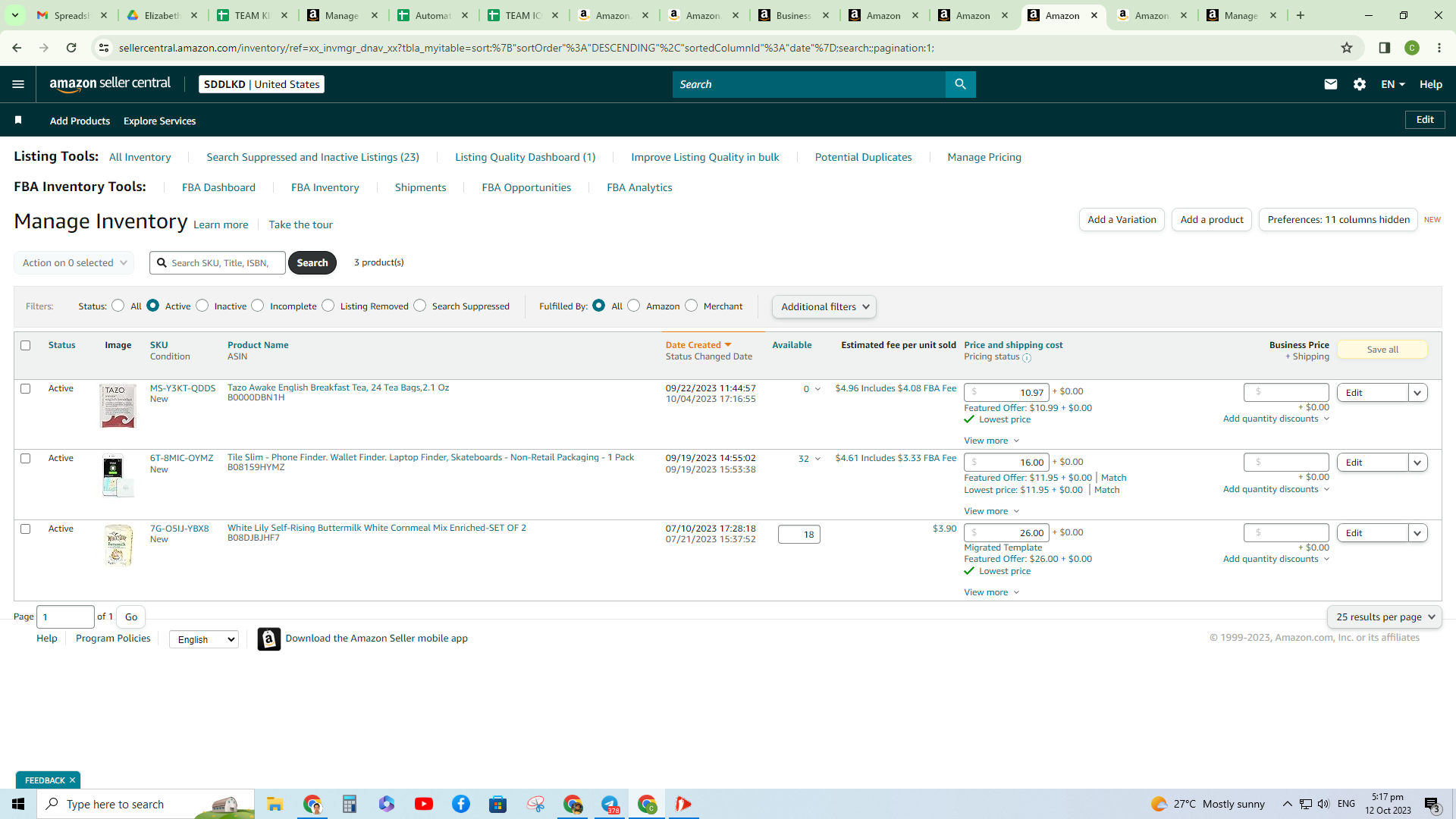Open Potential Duplicates listing tool
The height and width of the screenshot is (819, 1456).
(863, 157)
